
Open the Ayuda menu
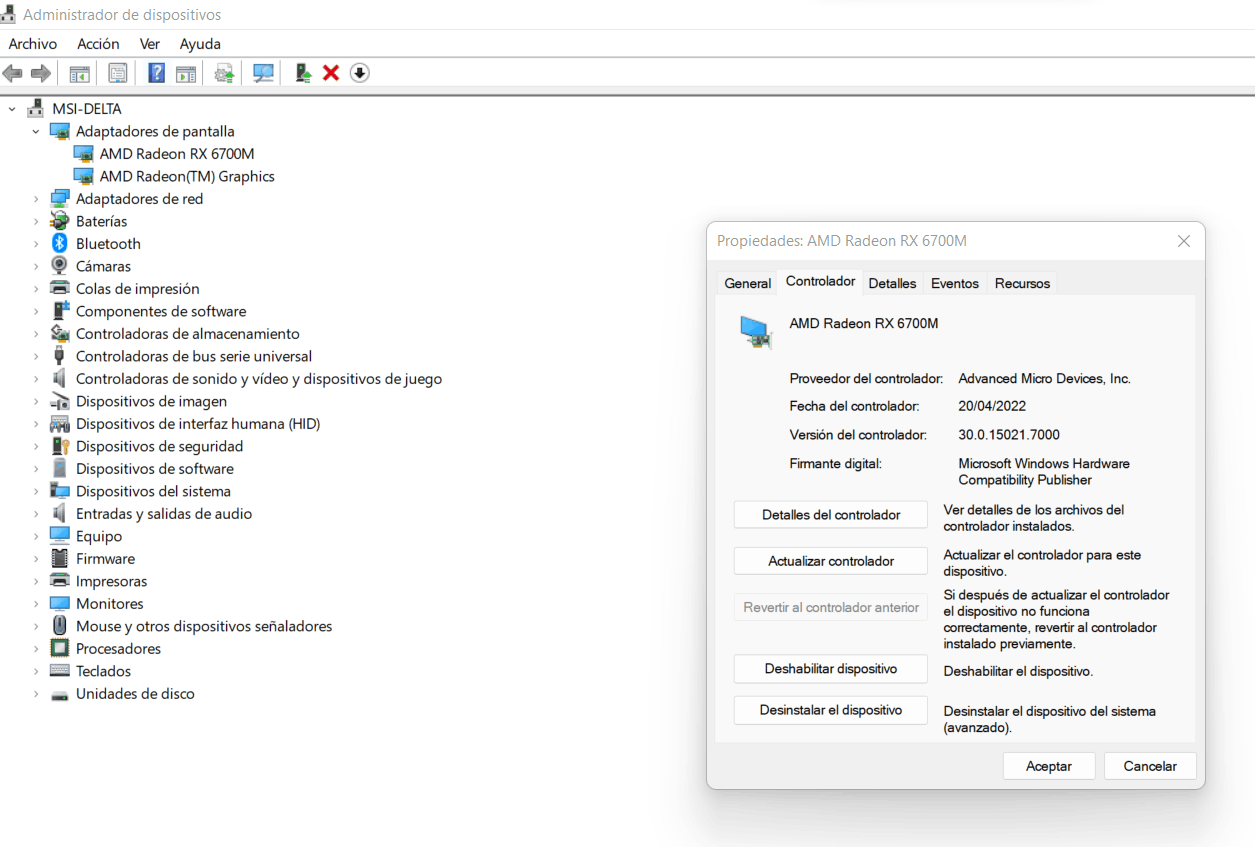click(x=200, y=44)
